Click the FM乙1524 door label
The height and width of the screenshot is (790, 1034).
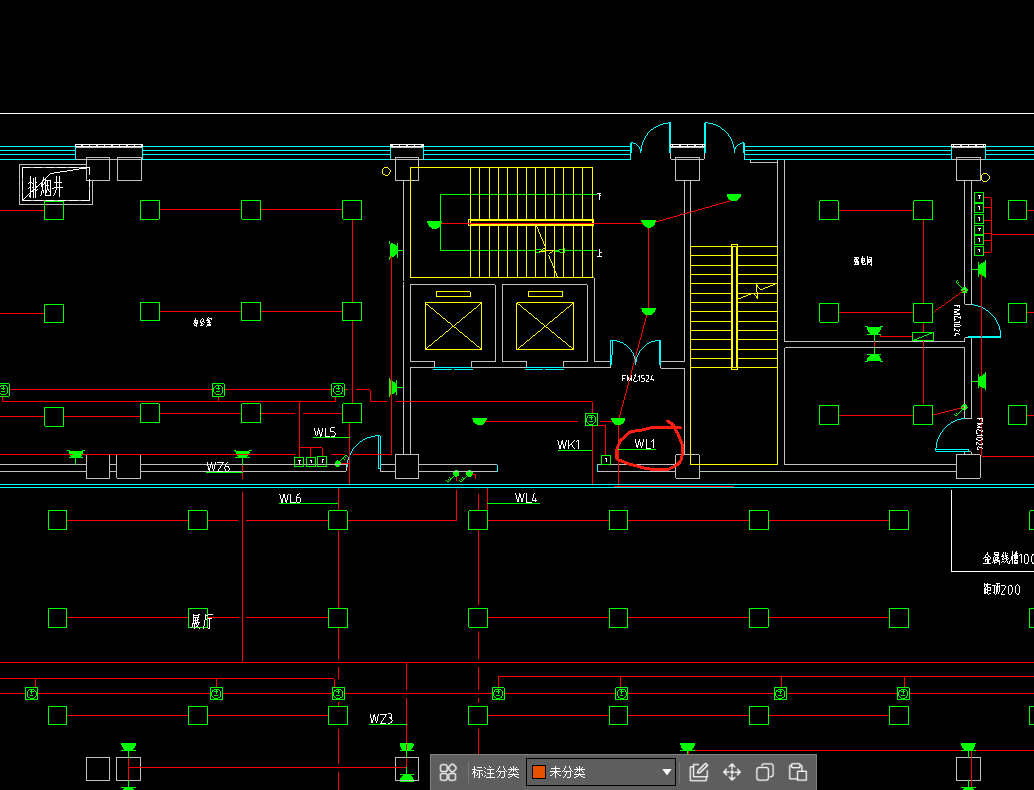(x=638, y=379)
